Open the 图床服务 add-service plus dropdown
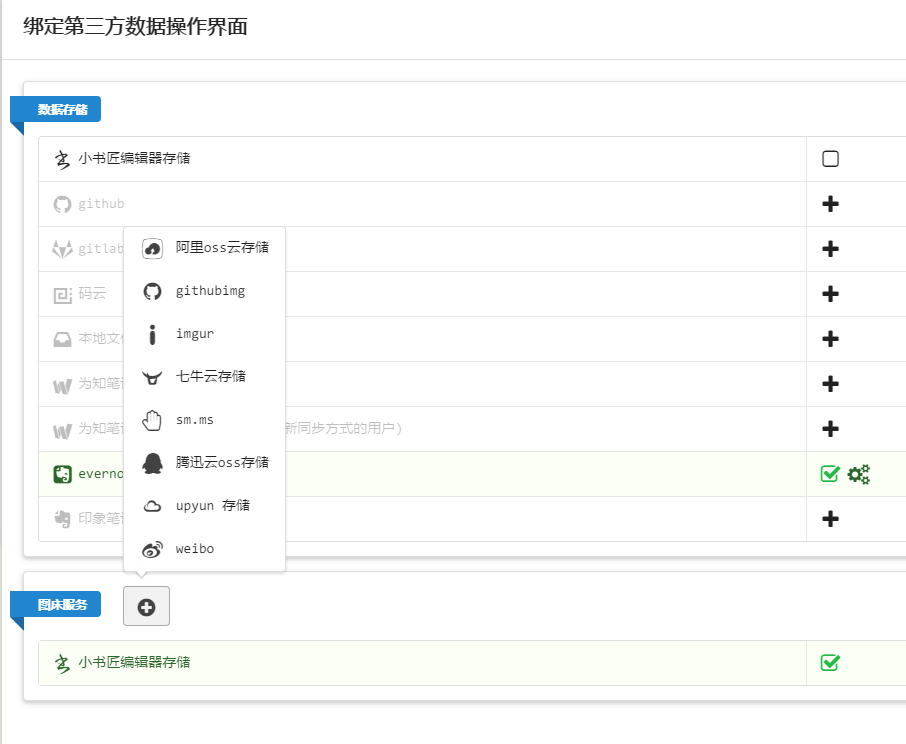The image size is (906, 744). (146, 607)
